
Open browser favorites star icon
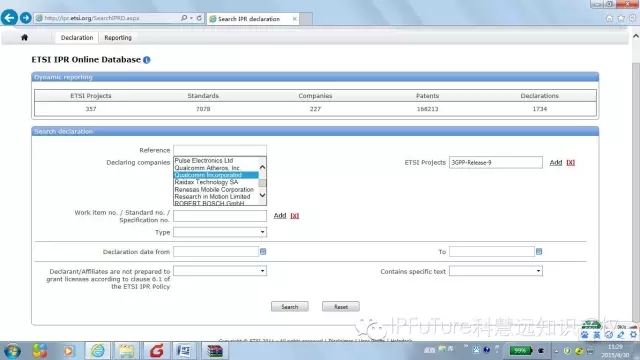point(621,18)
